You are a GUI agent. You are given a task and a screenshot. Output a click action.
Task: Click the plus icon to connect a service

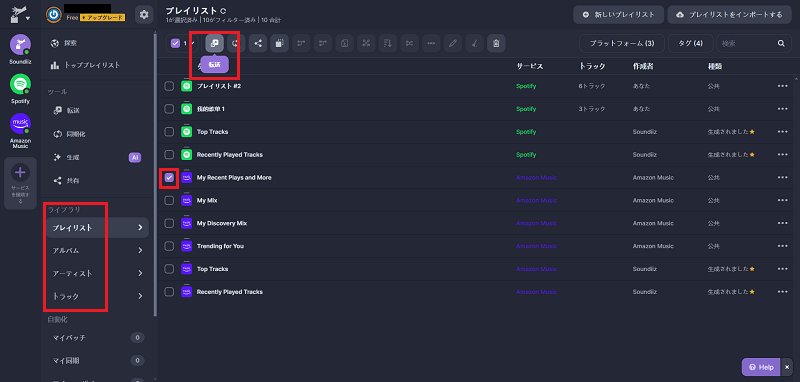click(20, 173)
